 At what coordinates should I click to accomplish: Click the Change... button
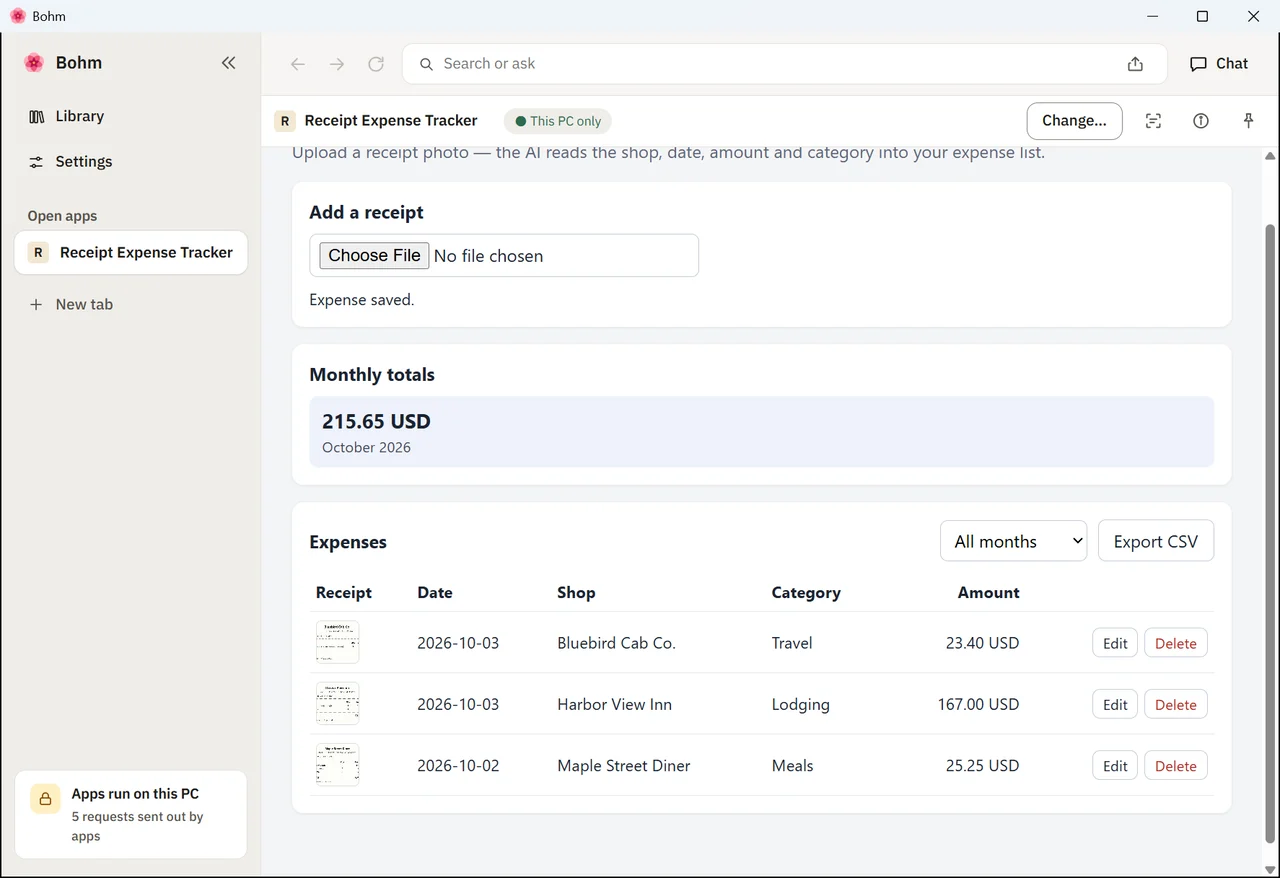coord(1074,121)
